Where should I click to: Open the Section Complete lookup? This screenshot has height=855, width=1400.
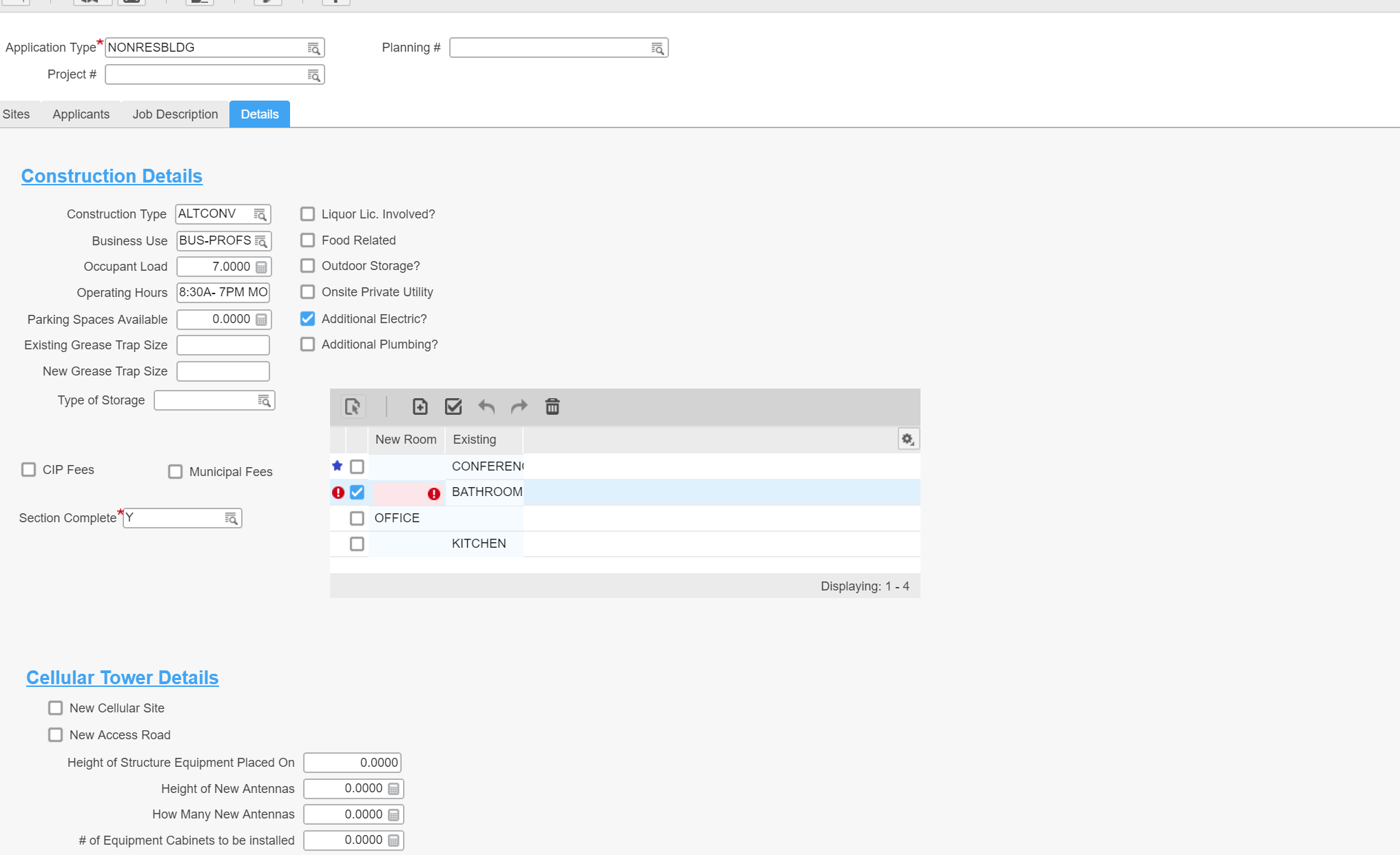click(231, 518)
